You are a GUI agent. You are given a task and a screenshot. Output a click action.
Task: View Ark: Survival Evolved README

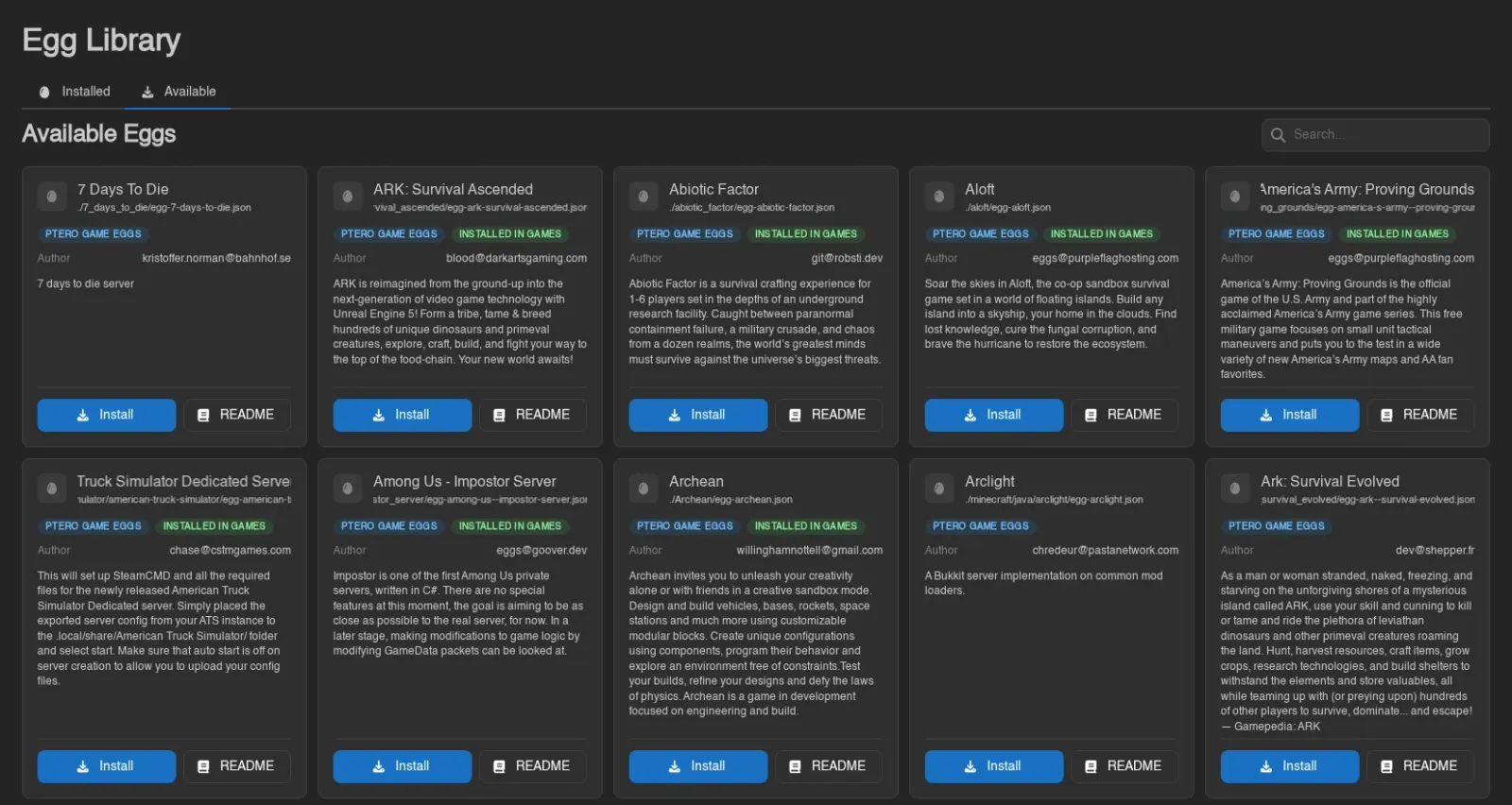click(x=1420, y=766)
